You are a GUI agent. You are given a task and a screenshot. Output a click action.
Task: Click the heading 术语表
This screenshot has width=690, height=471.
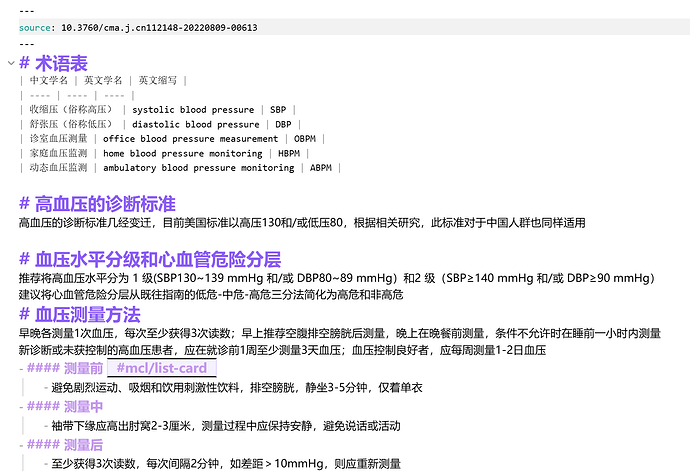(x=61, y=63)
